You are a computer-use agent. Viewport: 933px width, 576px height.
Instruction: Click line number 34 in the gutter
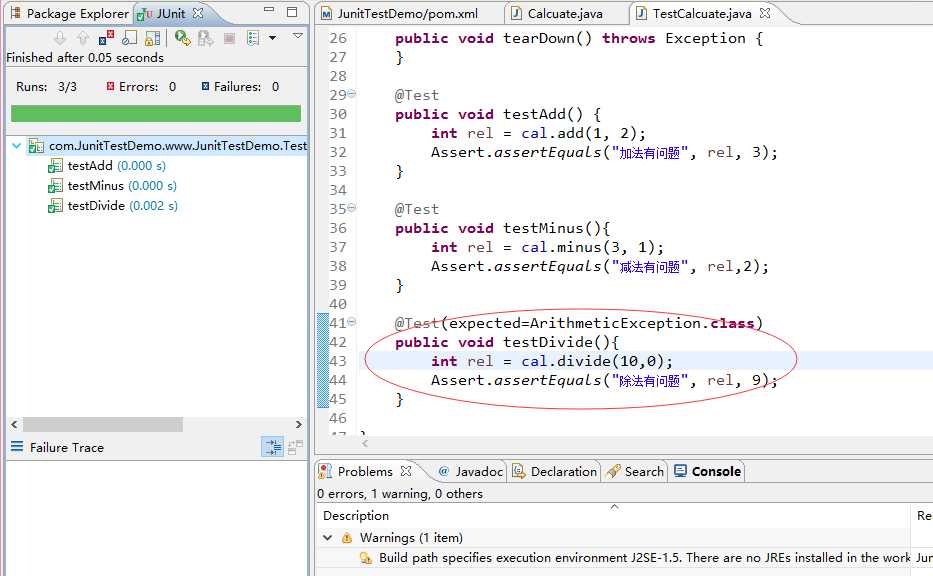338,190
